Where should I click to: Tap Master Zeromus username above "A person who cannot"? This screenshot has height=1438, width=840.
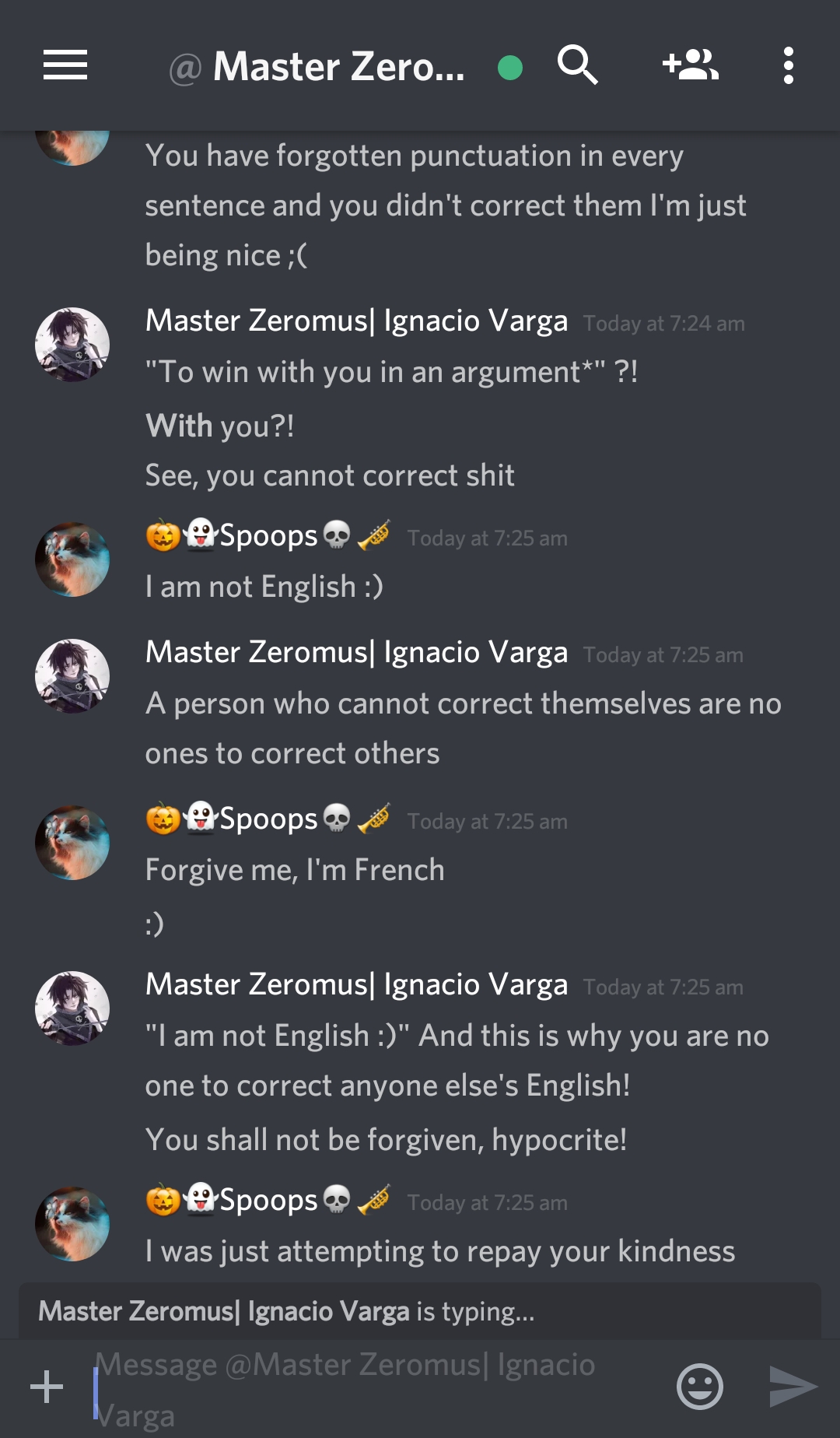click(x=356, y=653)
